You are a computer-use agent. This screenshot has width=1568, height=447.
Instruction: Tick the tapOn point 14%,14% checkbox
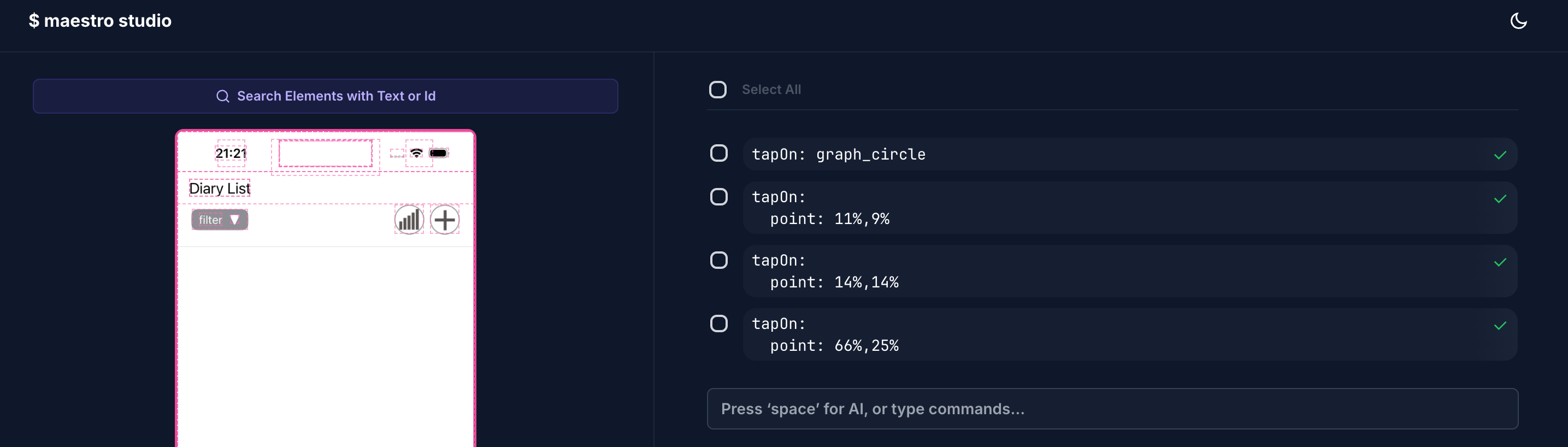(719, 260)
